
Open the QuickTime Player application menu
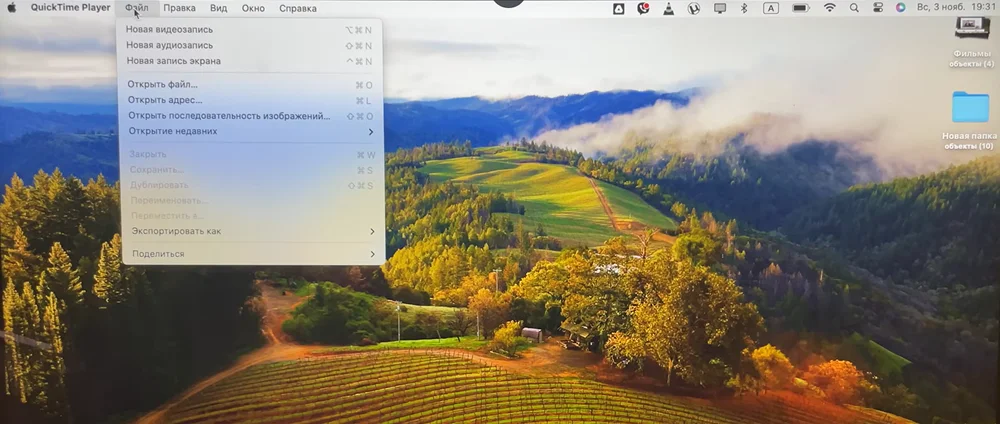pos(70,8)
